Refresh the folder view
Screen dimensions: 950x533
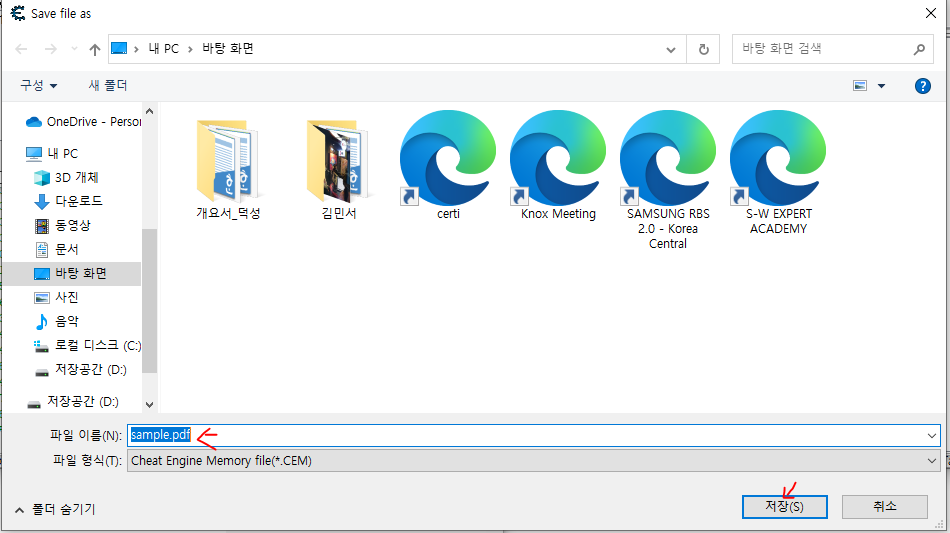click(703, 50)
